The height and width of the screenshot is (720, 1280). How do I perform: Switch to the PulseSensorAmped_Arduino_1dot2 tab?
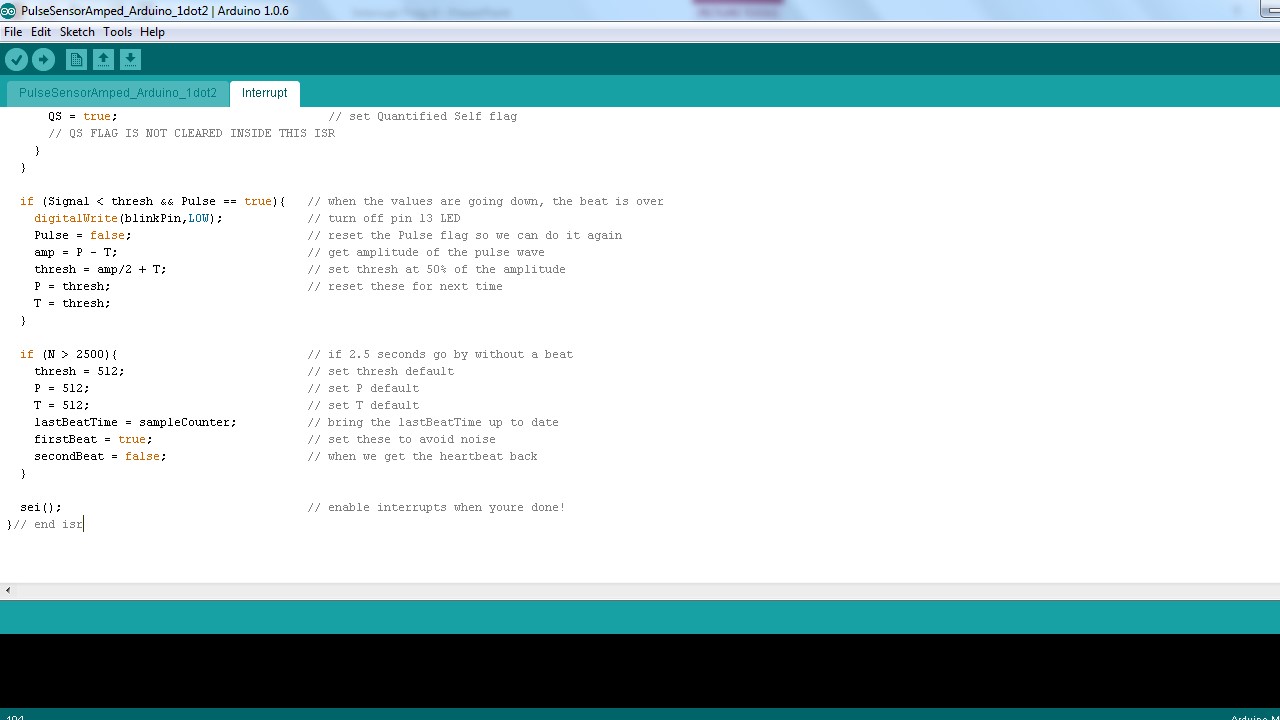tap(117, 92)
